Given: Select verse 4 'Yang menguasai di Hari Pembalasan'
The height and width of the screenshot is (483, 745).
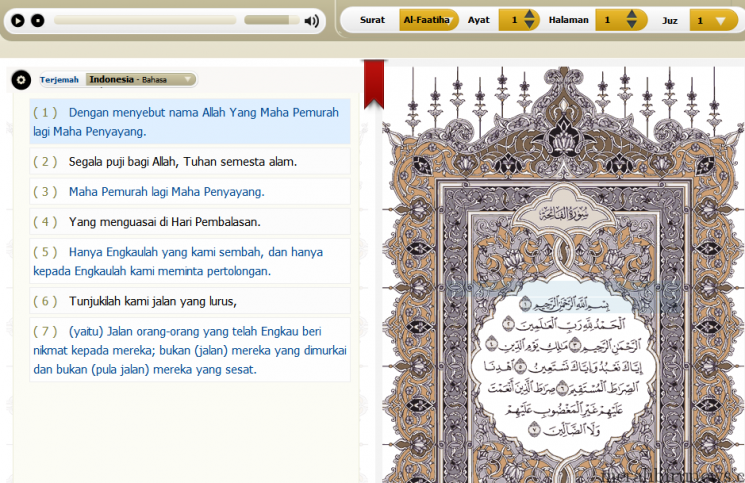Looking at the screenshot, I should (190, 221).
